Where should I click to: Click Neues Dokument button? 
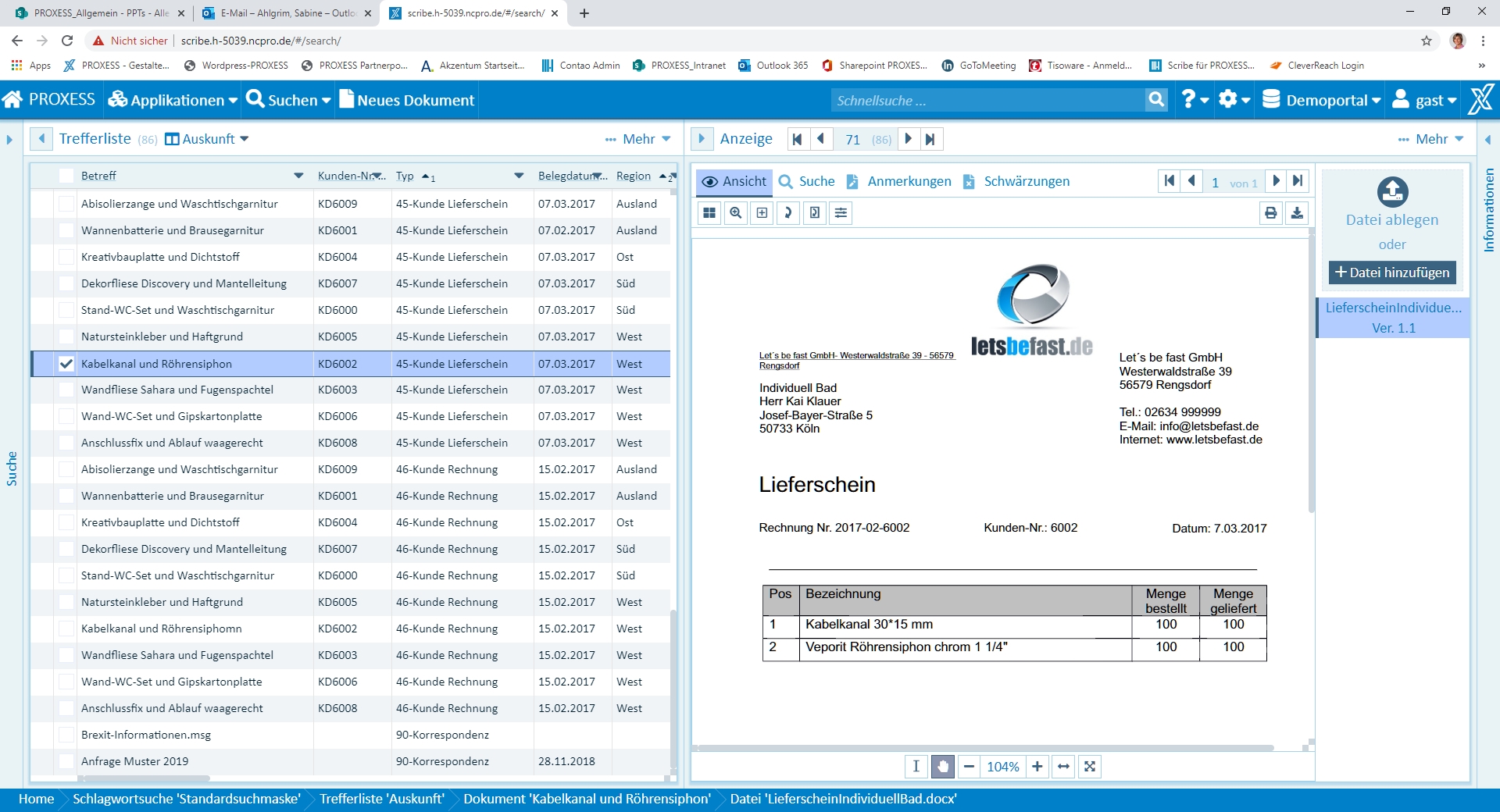[x=407, y=100]
